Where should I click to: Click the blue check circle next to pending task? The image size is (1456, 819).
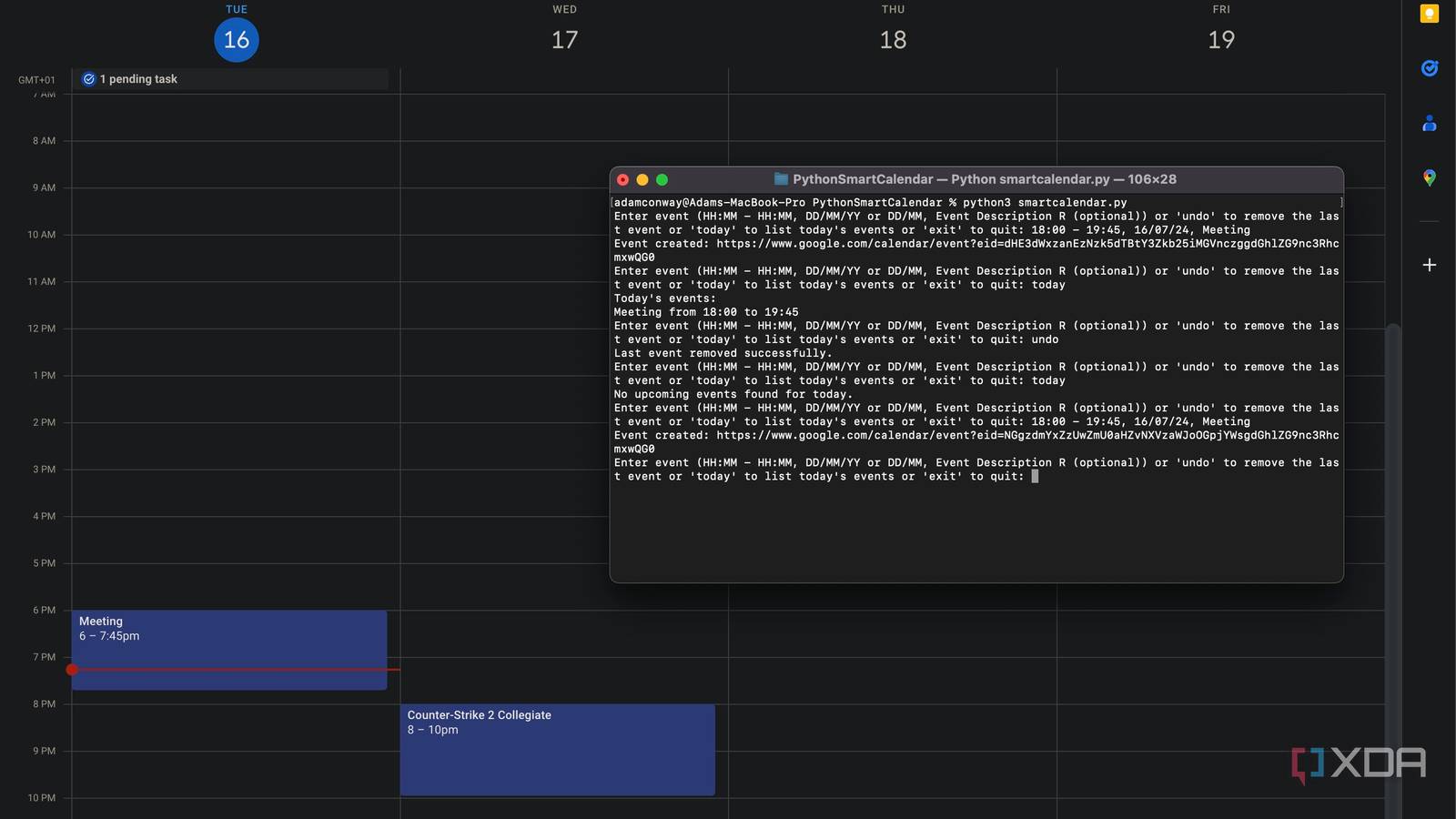89,78
